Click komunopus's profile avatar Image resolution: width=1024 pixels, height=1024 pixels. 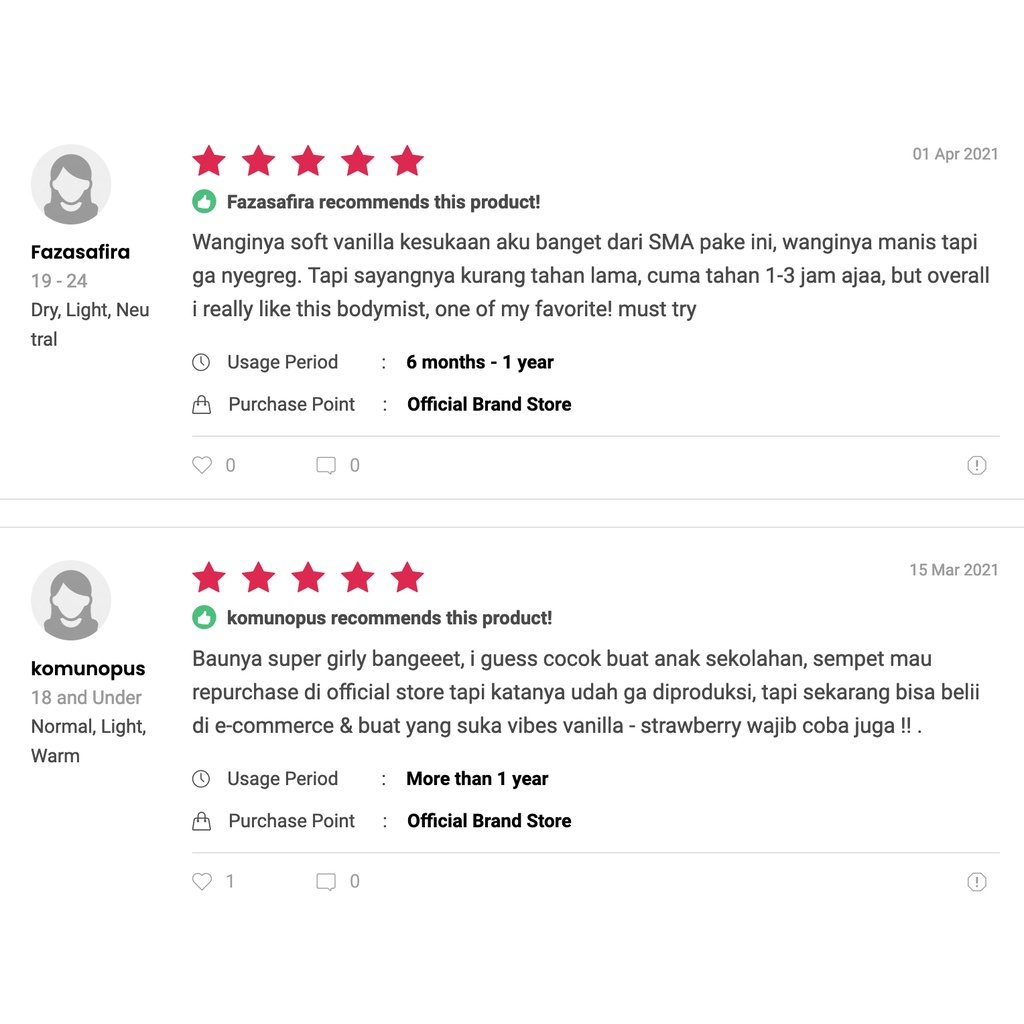[x=71, y=601]
